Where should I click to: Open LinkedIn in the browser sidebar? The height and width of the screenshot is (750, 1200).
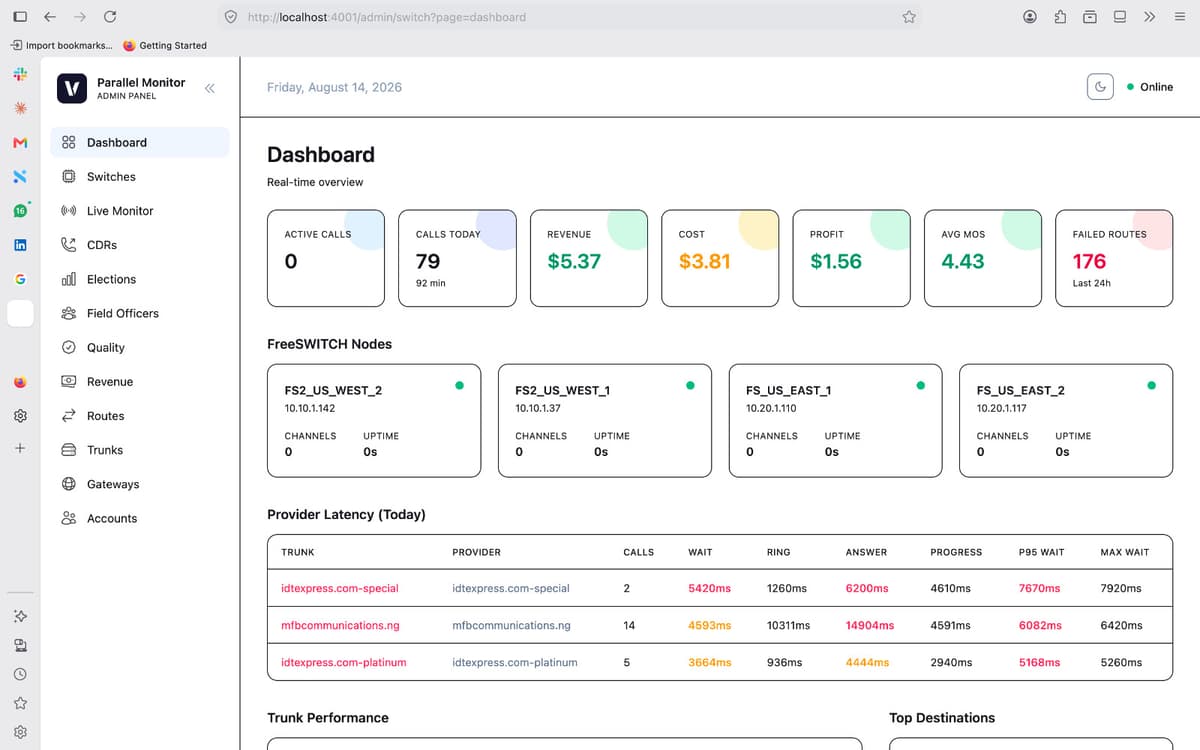[20, 245]
